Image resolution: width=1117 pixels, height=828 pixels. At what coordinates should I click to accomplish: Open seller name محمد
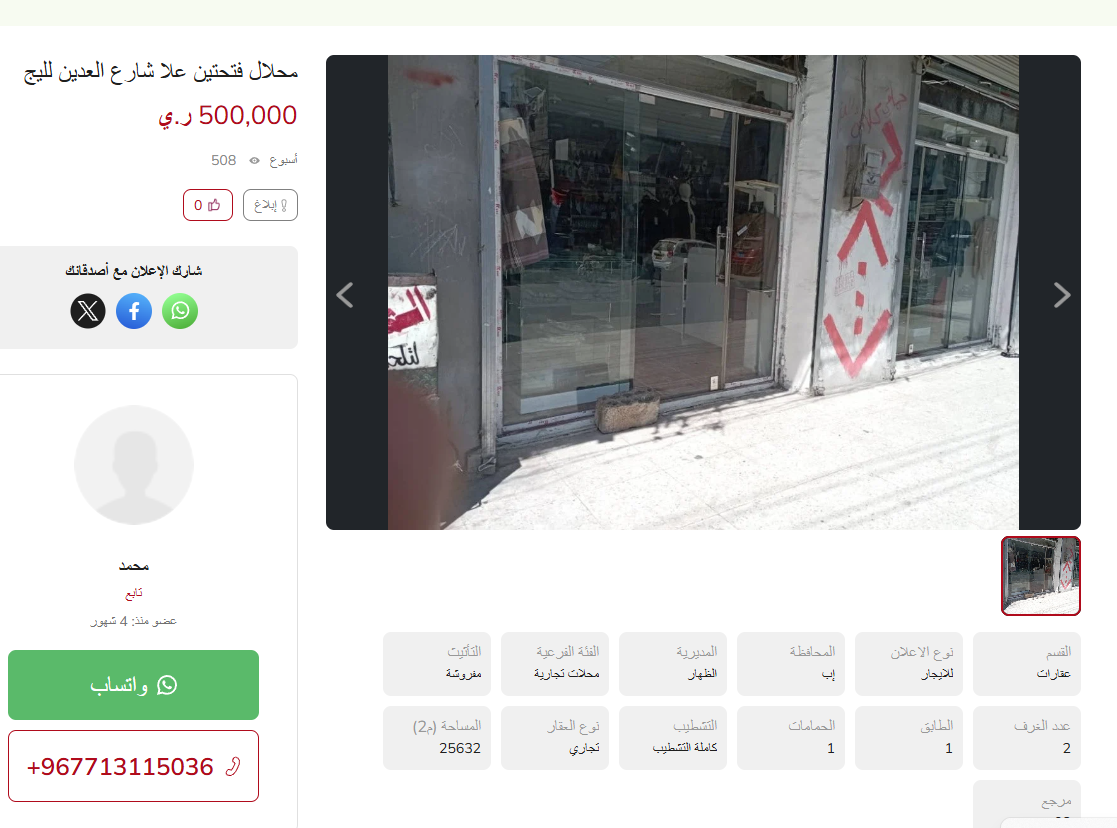click(x=134, y=566)
